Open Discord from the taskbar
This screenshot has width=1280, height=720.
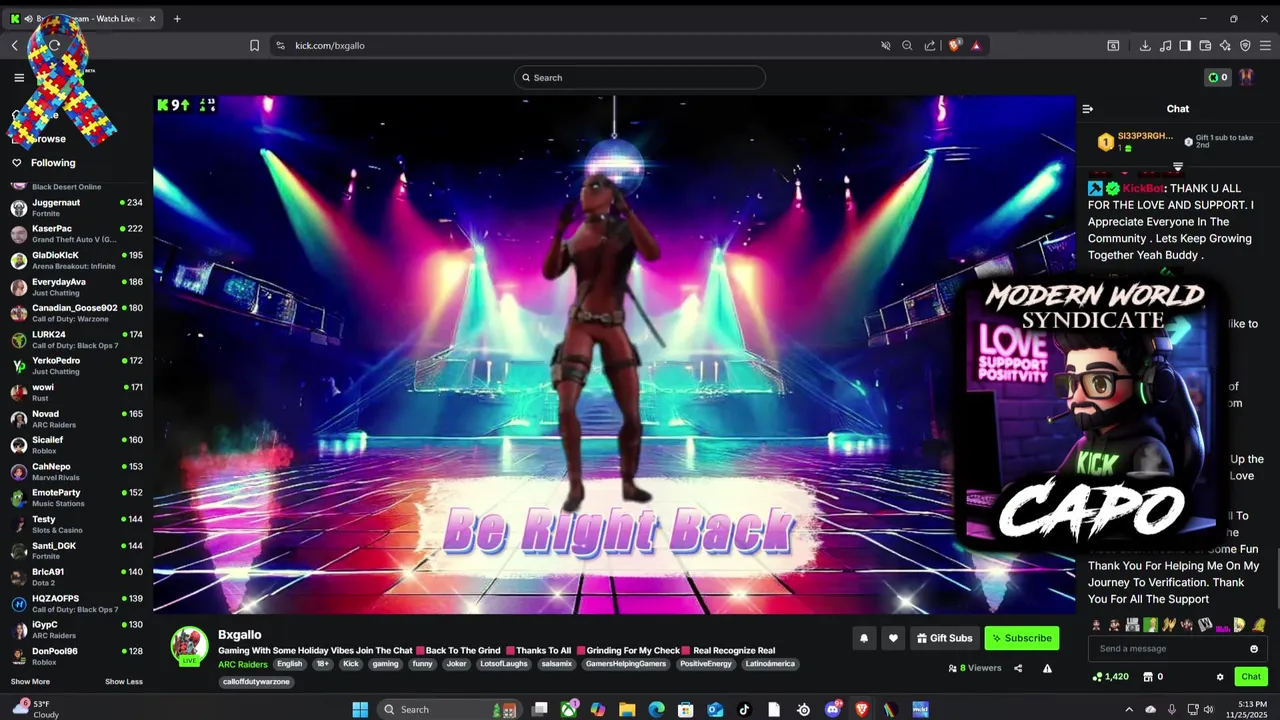832,710
